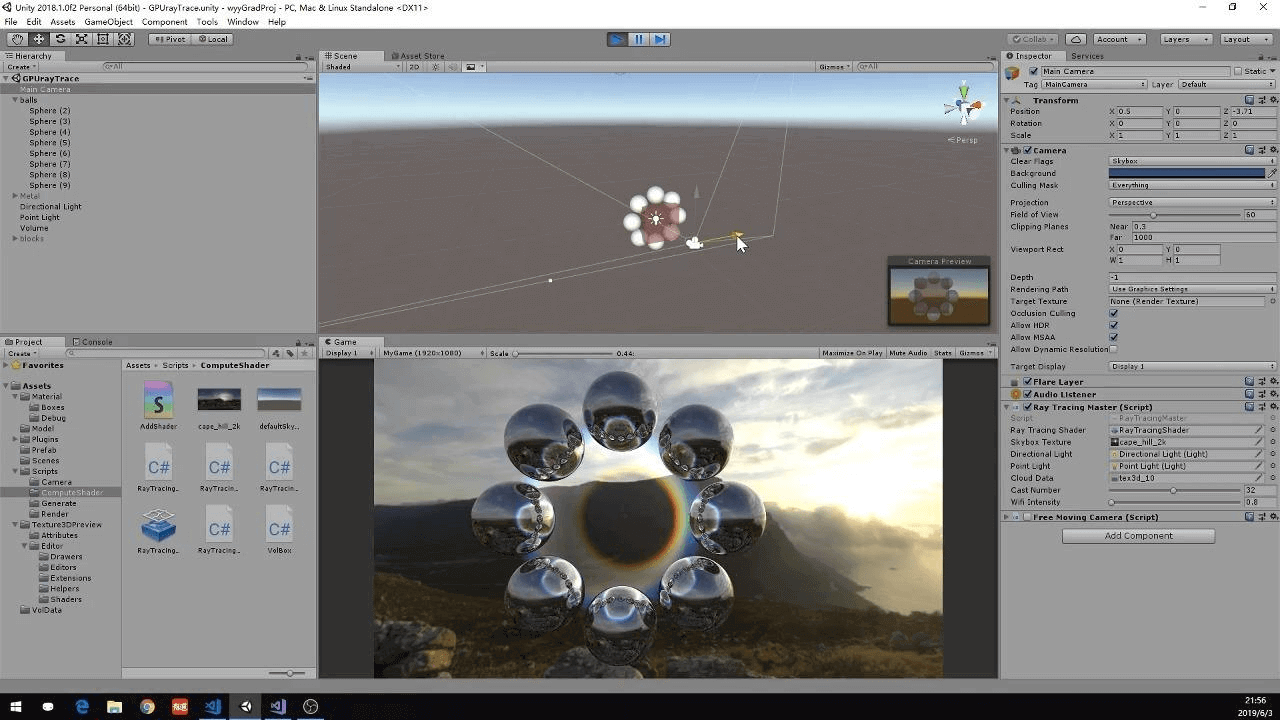This screenshot has width=1280, height=720.
Task: Open the GameObject menu
Action: 108,21
